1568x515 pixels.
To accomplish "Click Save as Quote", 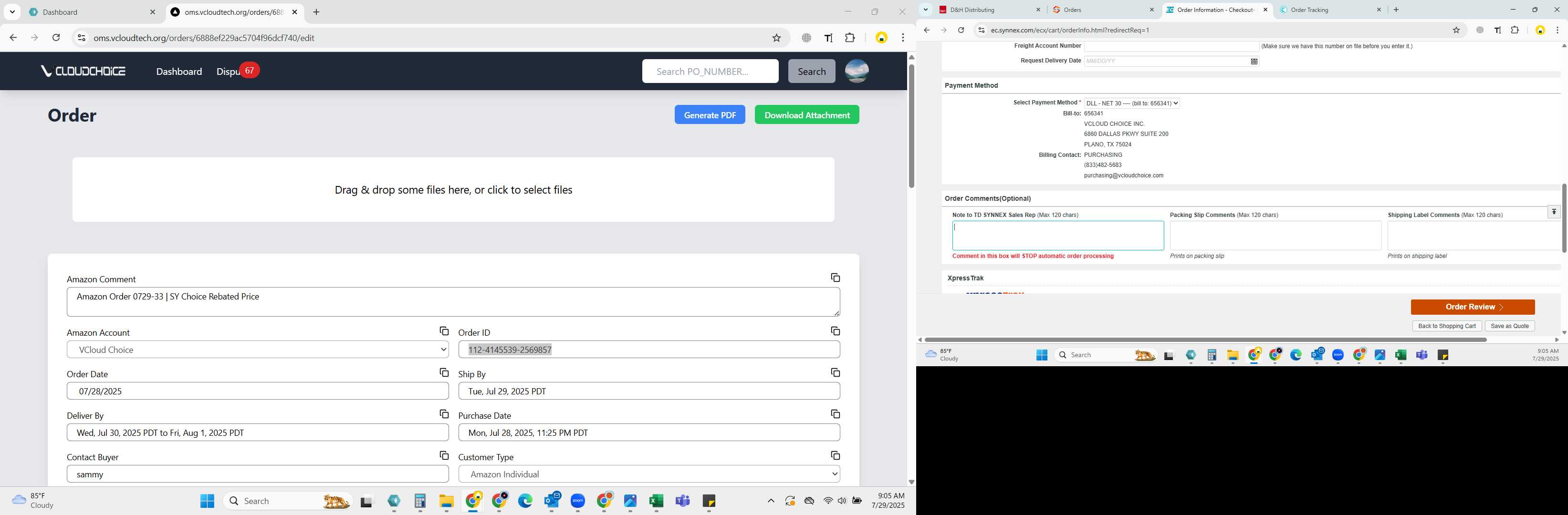I will click(1510, 326).
